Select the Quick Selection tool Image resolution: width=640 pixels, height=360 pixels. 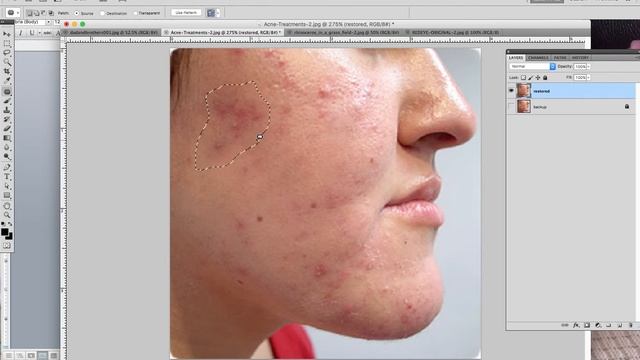coord(7,62)
